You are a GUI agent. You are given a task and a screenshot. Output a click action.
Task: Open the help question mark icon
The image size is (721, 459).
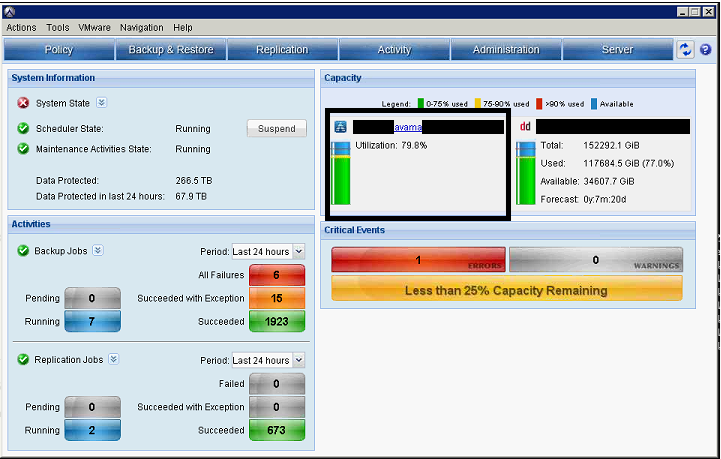(x=706, y=50)
